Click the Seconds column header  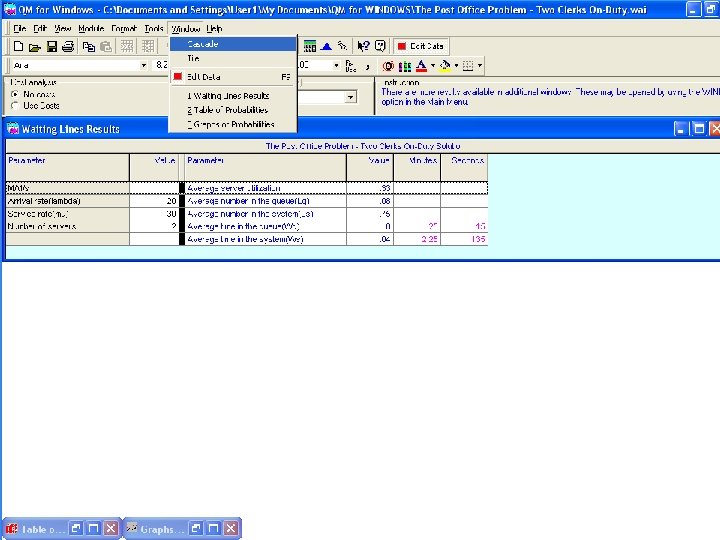pos(464,167)
